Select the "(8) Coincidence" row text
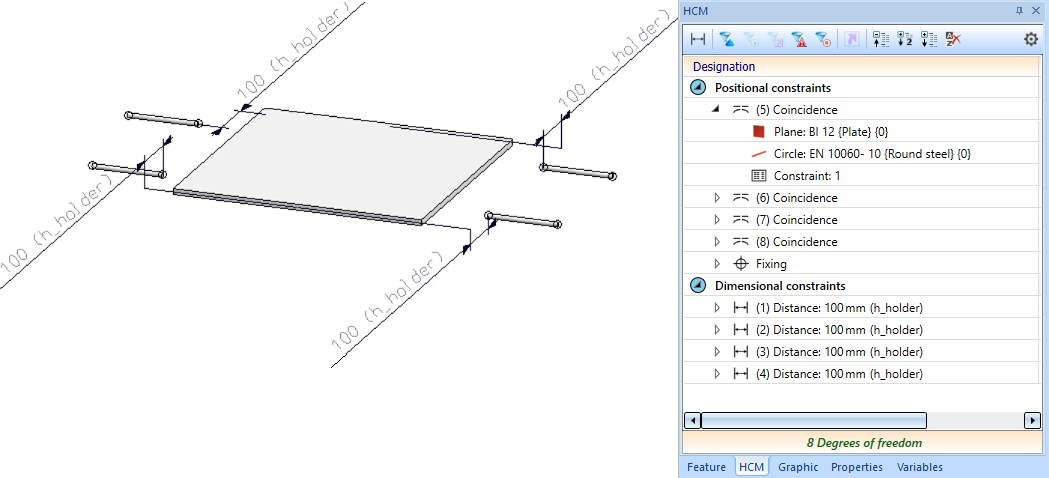Viewport: 1049px width, 478px height. click(x=796, y=242)
